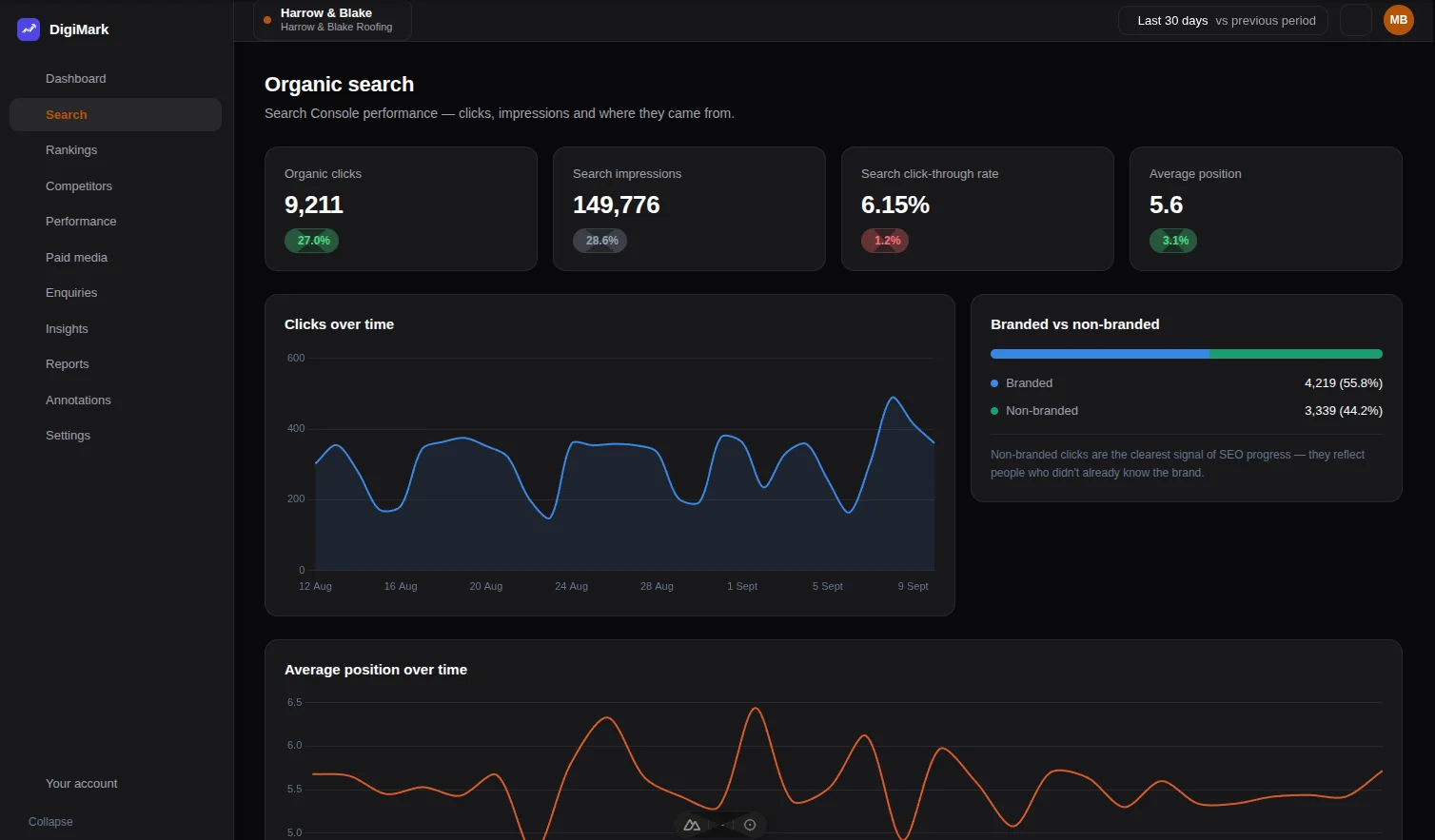Click the Search impressions value 149,776
1435x840 pixels.
tap(617, 205)
